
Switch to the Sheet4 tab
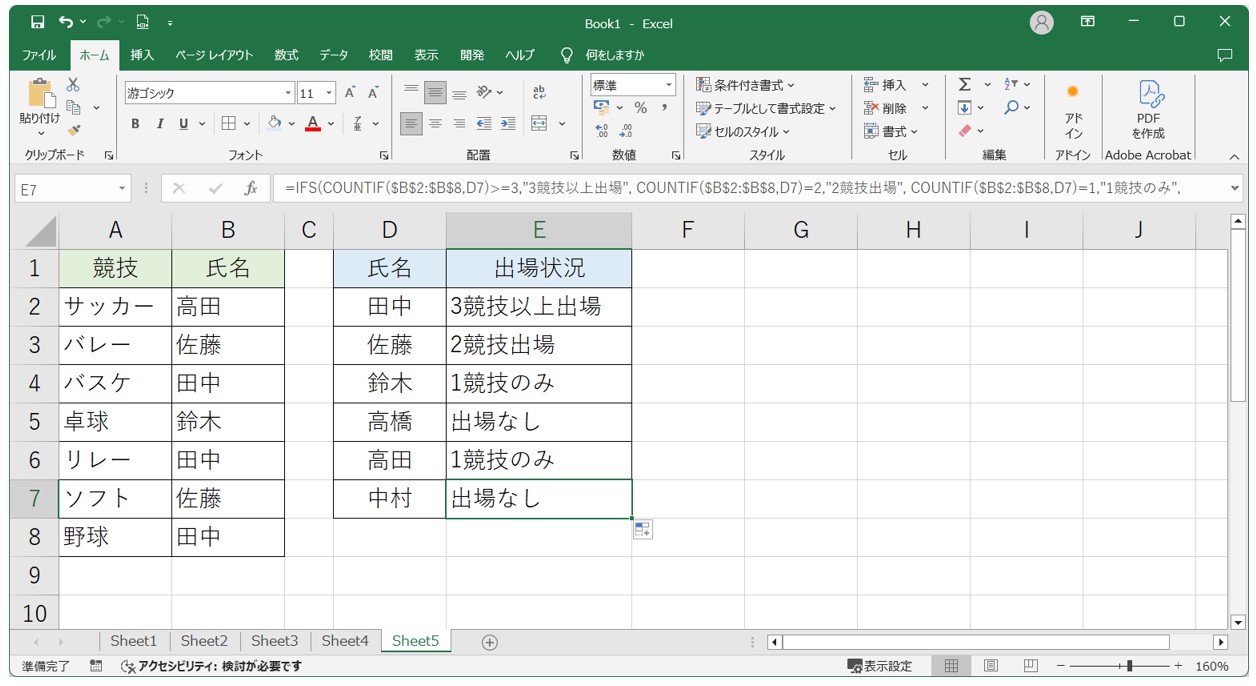click(345, 641)
